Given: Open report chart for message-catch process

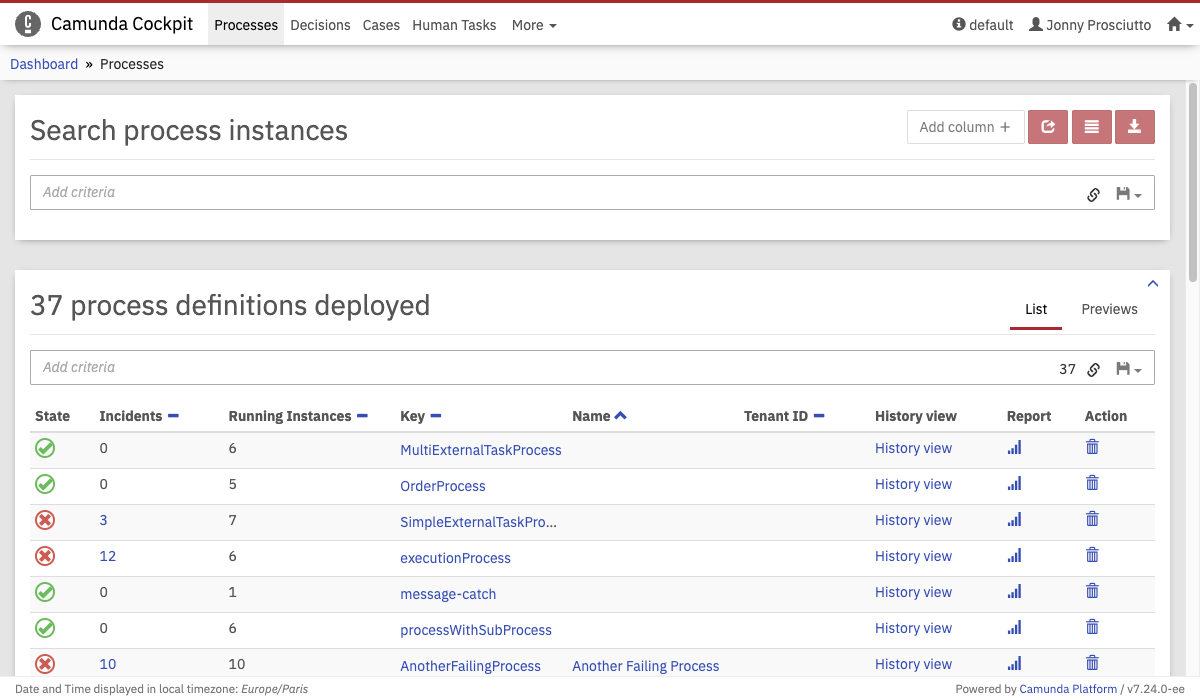Looking at the screenshot, I should pos(1014,592).
